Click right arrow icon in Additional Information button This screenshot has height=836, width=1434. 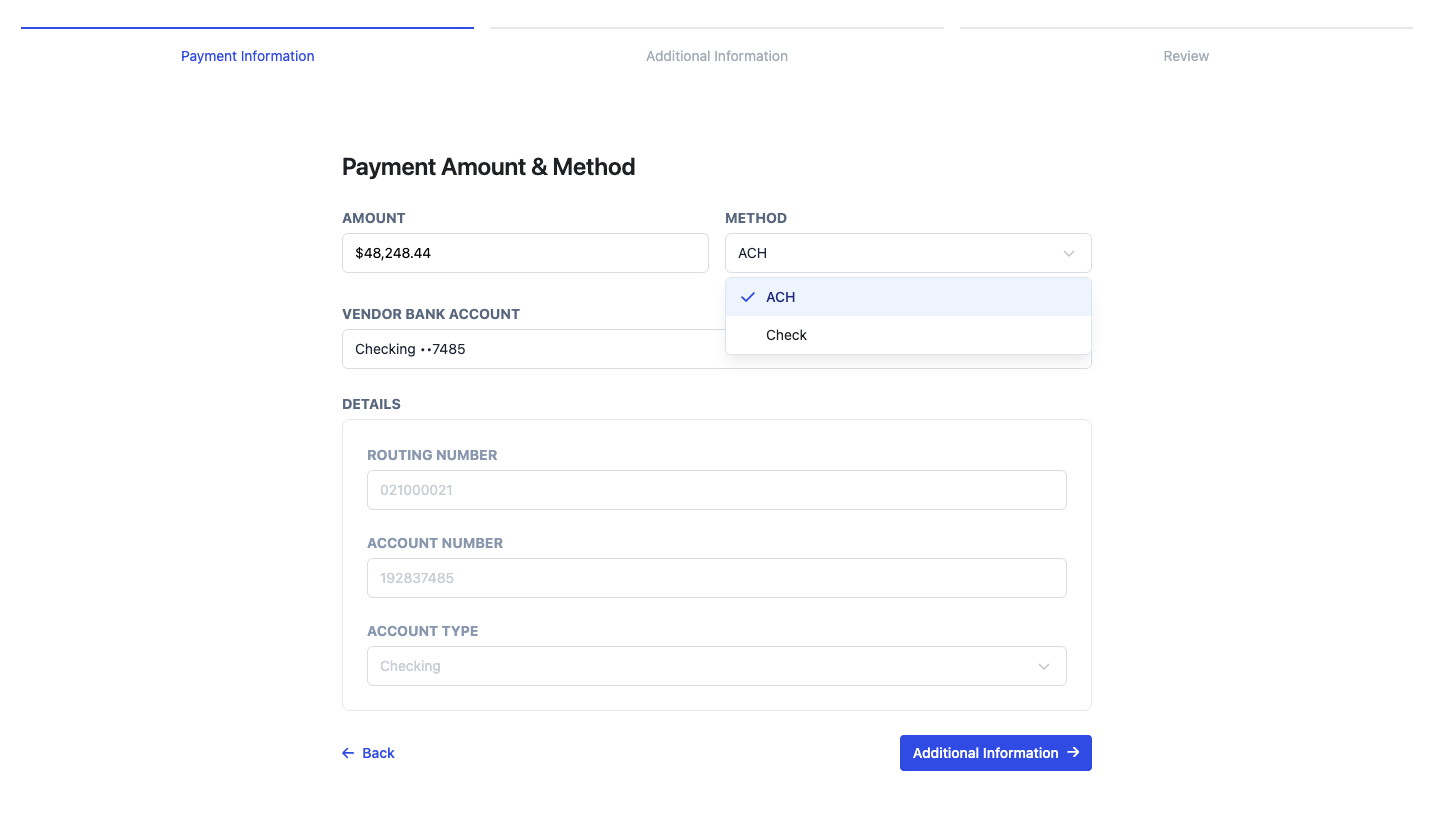click(1073, 753)
